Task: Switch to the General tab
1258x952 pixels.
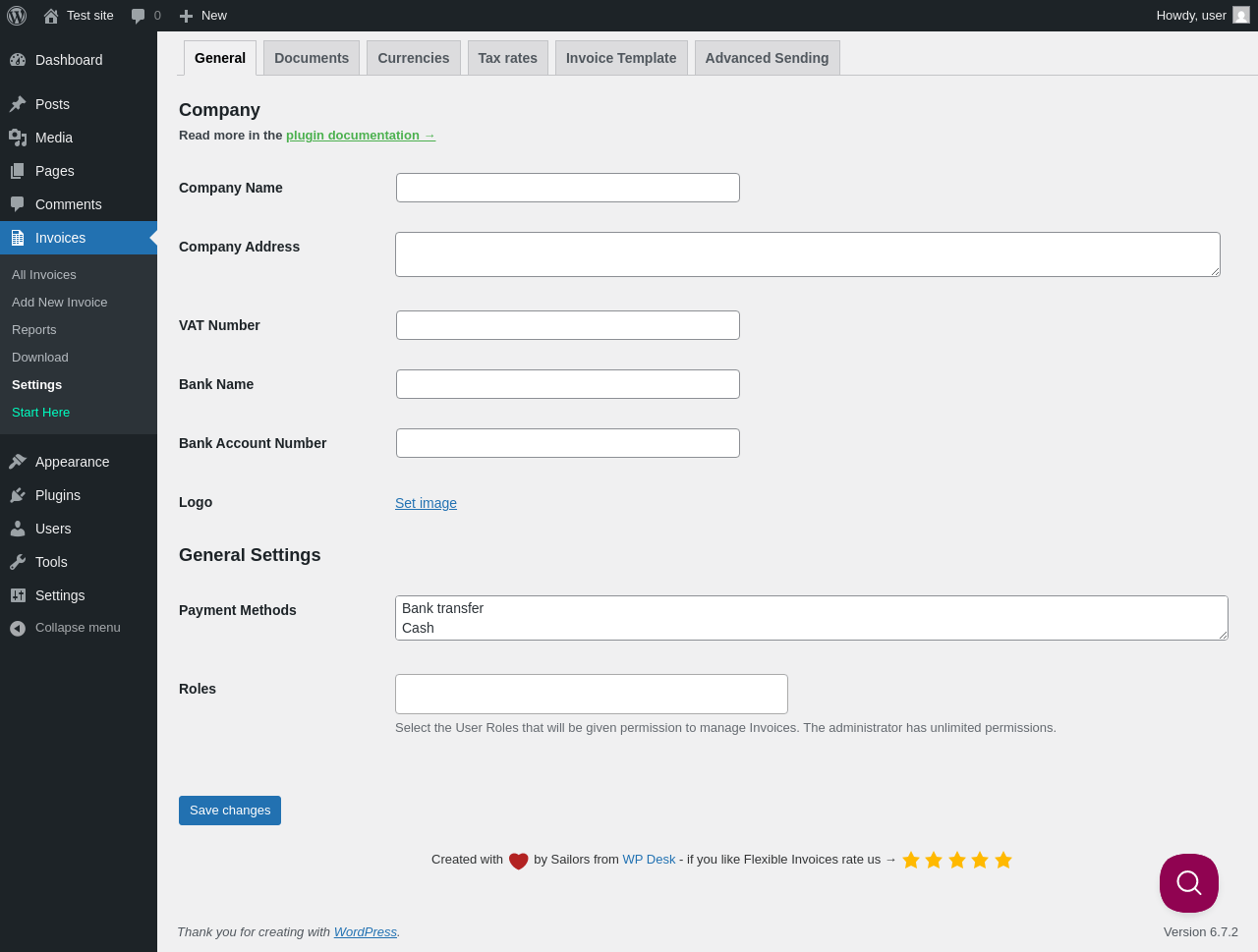Action: point(220,58)
